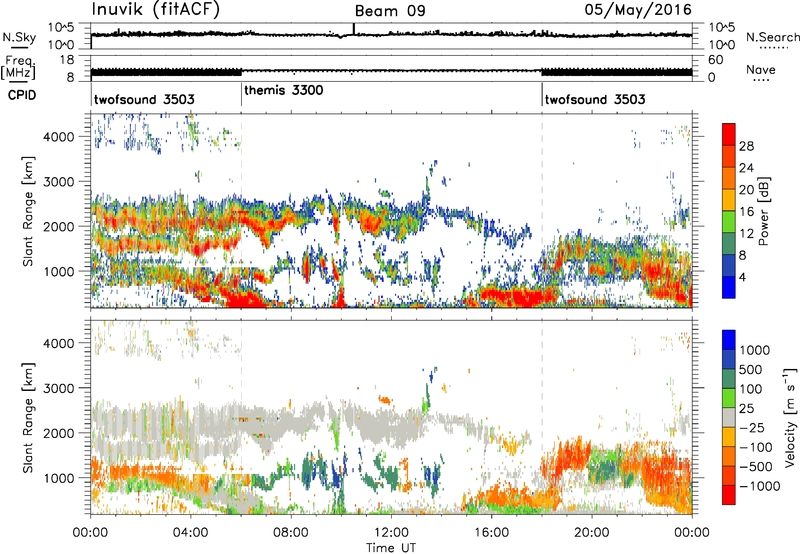Click the 'themis 3300' CPID label
Image resolution: width=800 pixels, height=554 pixels.
pyautogui.click(x=284, y=90)
